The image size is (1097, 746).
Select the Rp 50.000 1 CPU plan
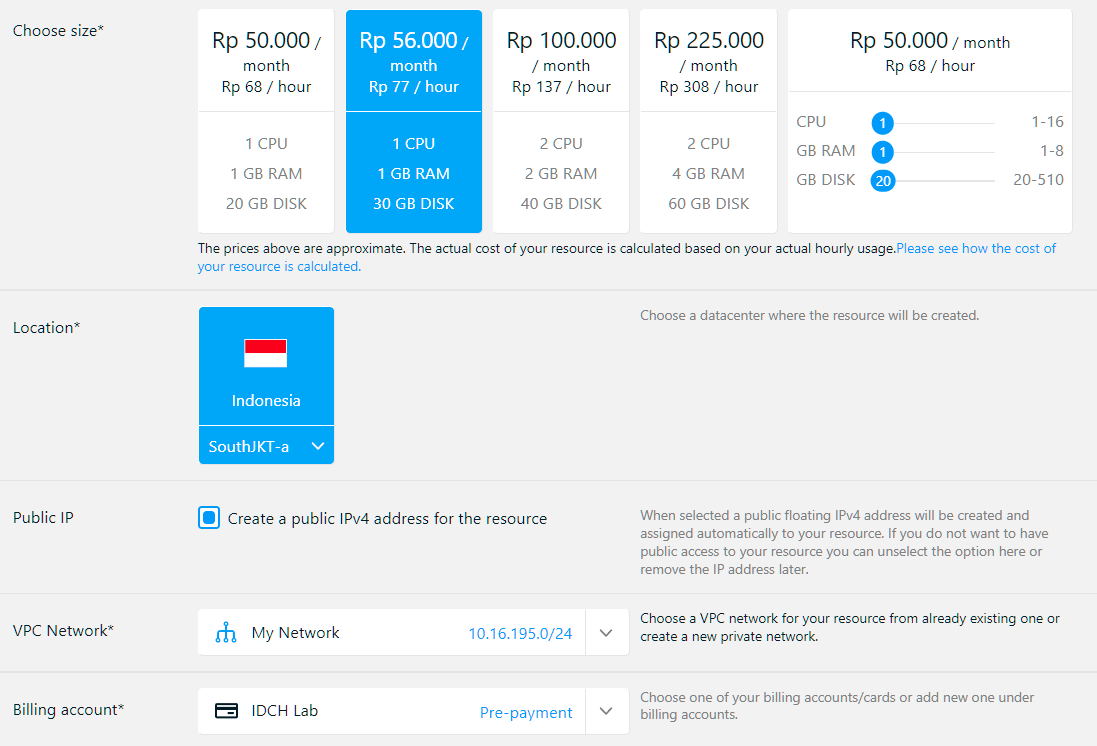pyautogui.click(x=266, y=121)
